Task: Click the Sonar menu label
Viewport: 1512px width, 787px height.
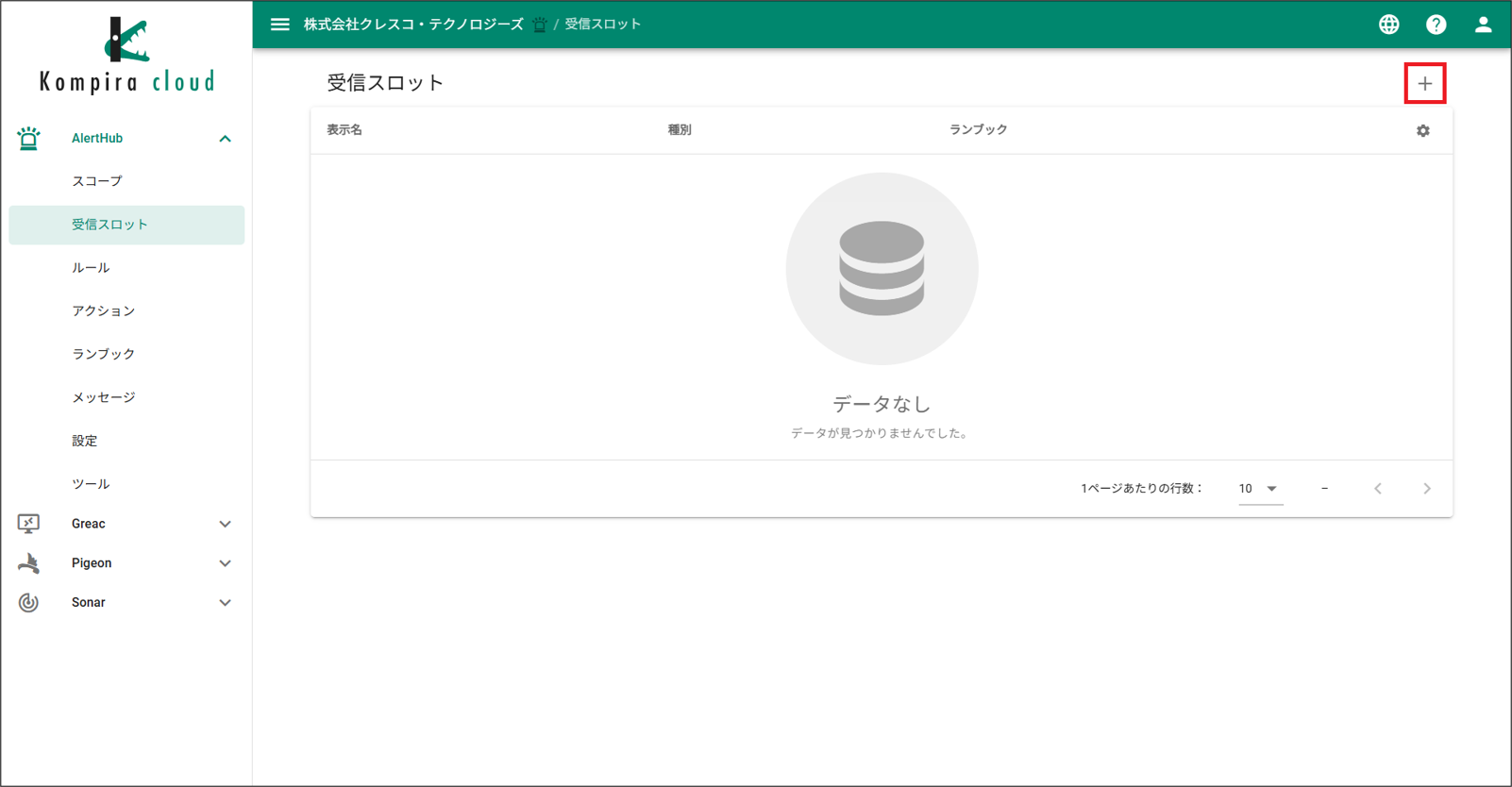Action: point(89,603)
